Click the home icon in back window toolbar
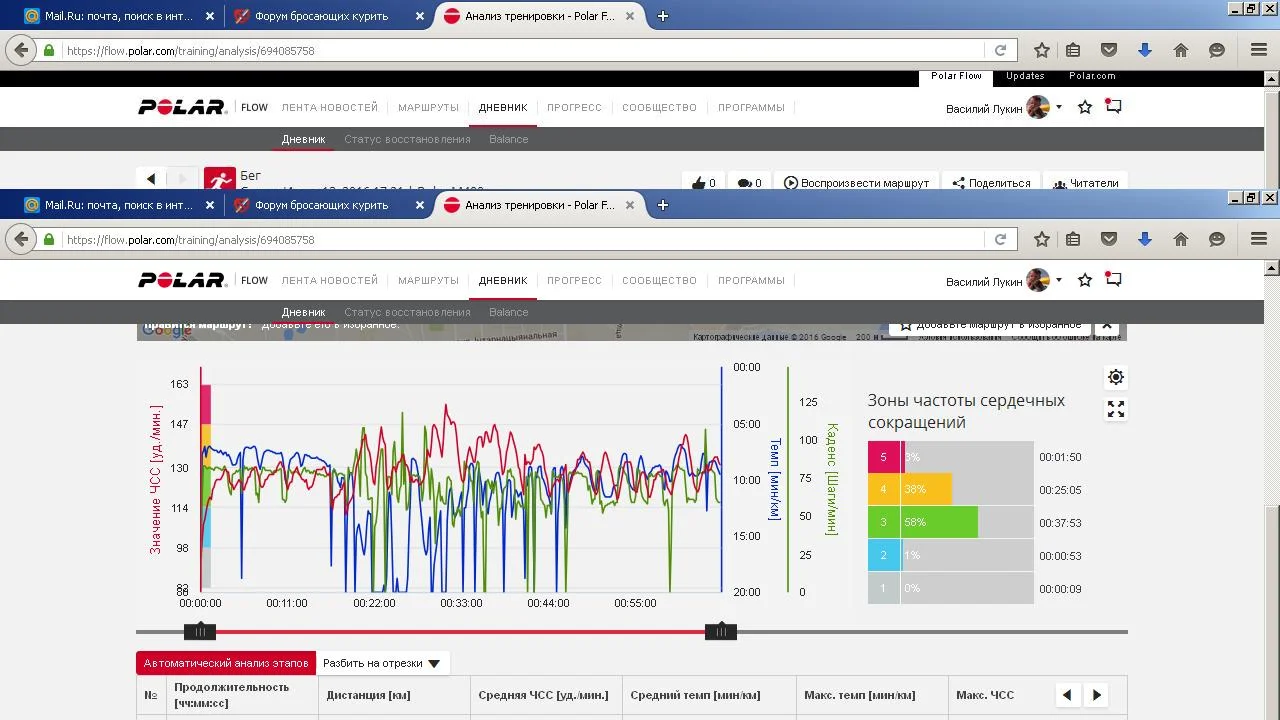The image size is (1280, 720). [x=1181, y=50]
